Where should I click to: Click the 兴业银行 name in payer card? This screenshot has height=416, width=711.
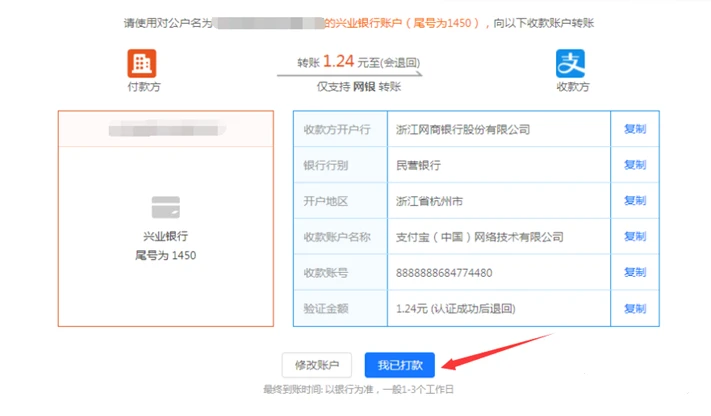tap(166, 236)
